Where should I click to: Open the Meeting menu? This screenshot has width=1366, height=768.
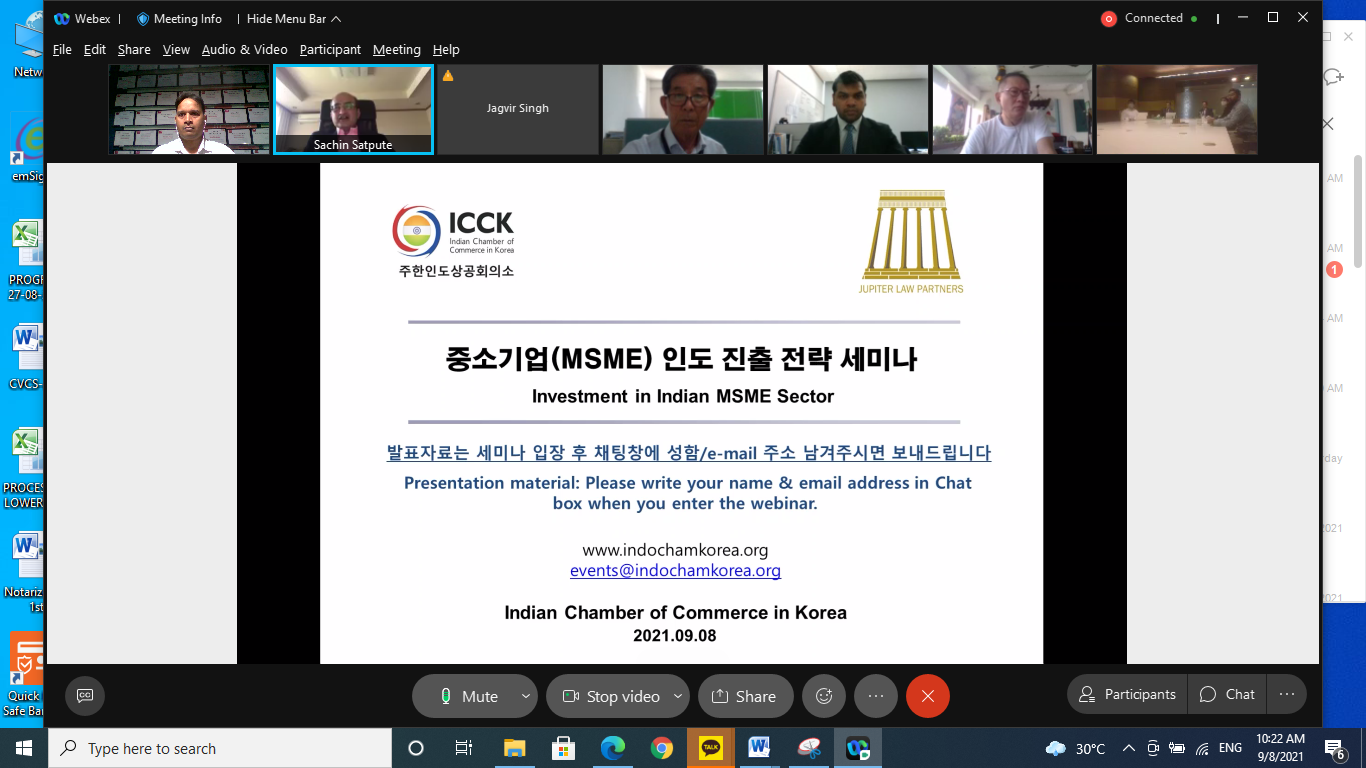point(397,49)
